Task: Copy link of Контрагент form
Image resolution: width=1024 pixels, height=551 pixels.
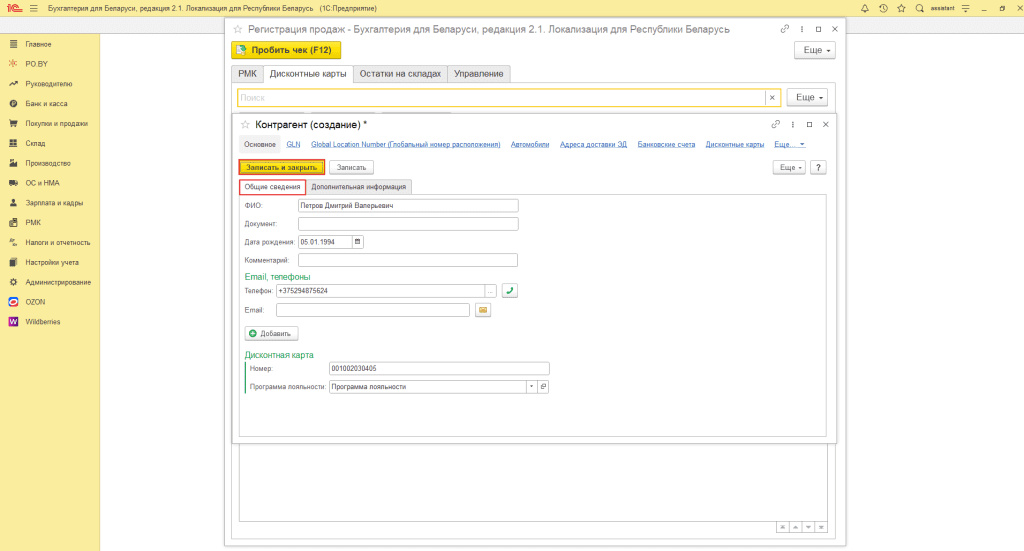Action: tap(775, 125)
